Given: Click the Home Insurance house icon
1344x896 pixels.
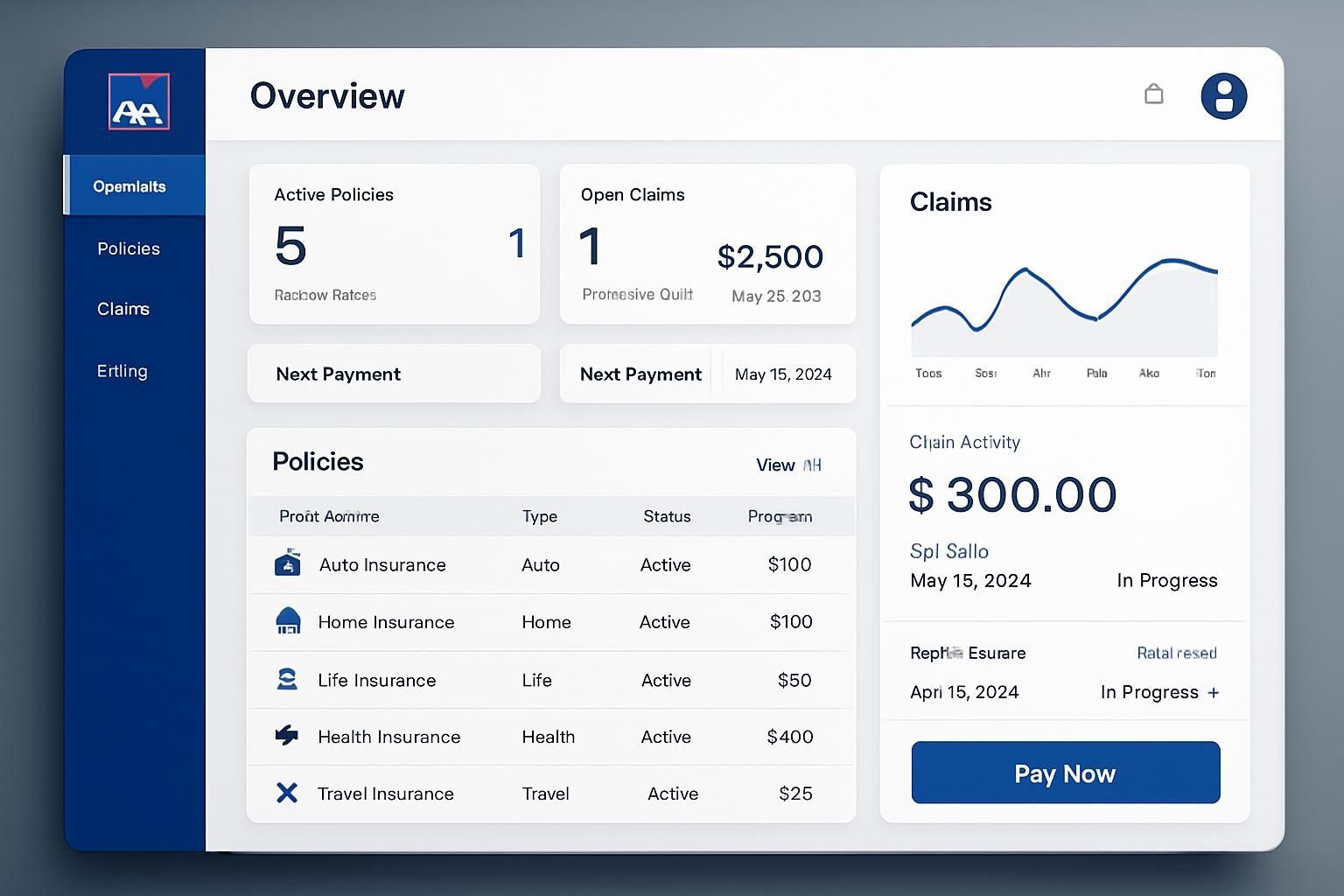Looking at the screenshot, I should (288, 621).
